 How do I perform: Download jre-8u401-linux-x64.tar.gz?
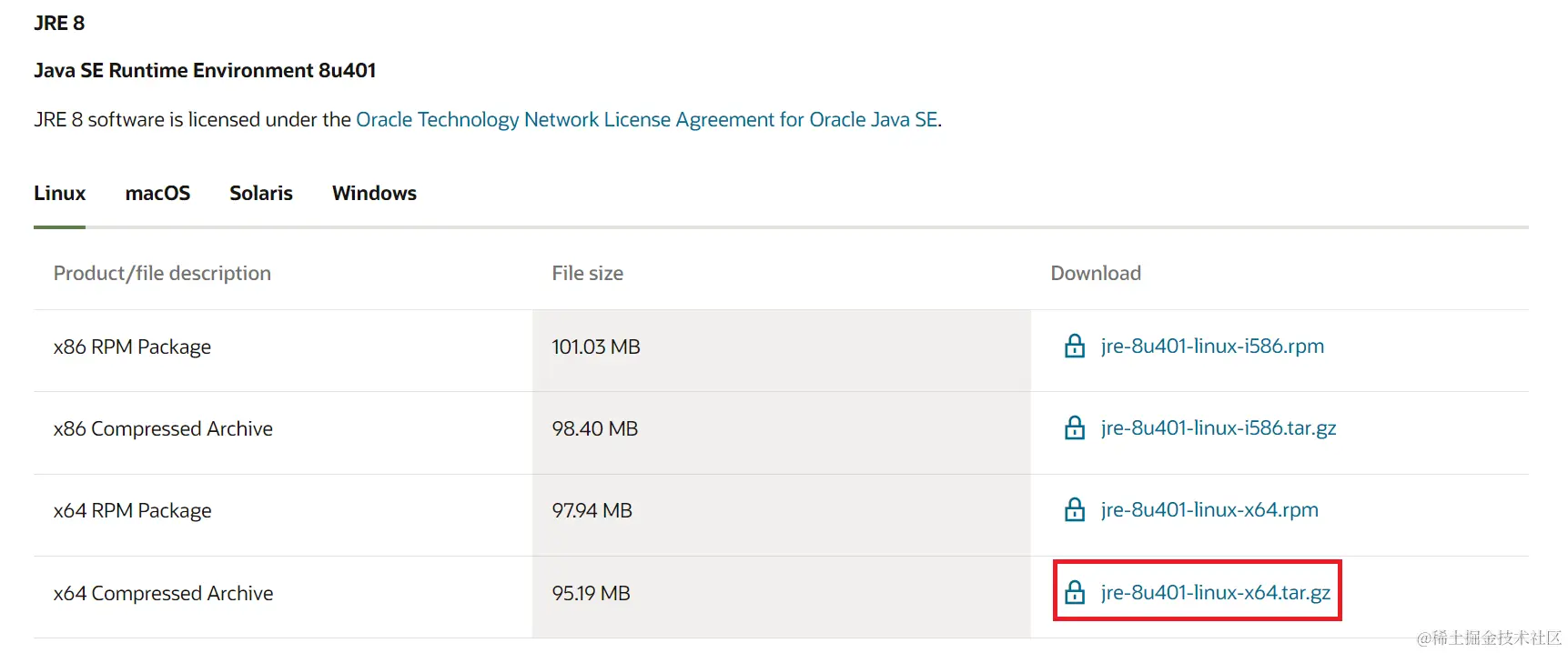(x=1216, y=592)
